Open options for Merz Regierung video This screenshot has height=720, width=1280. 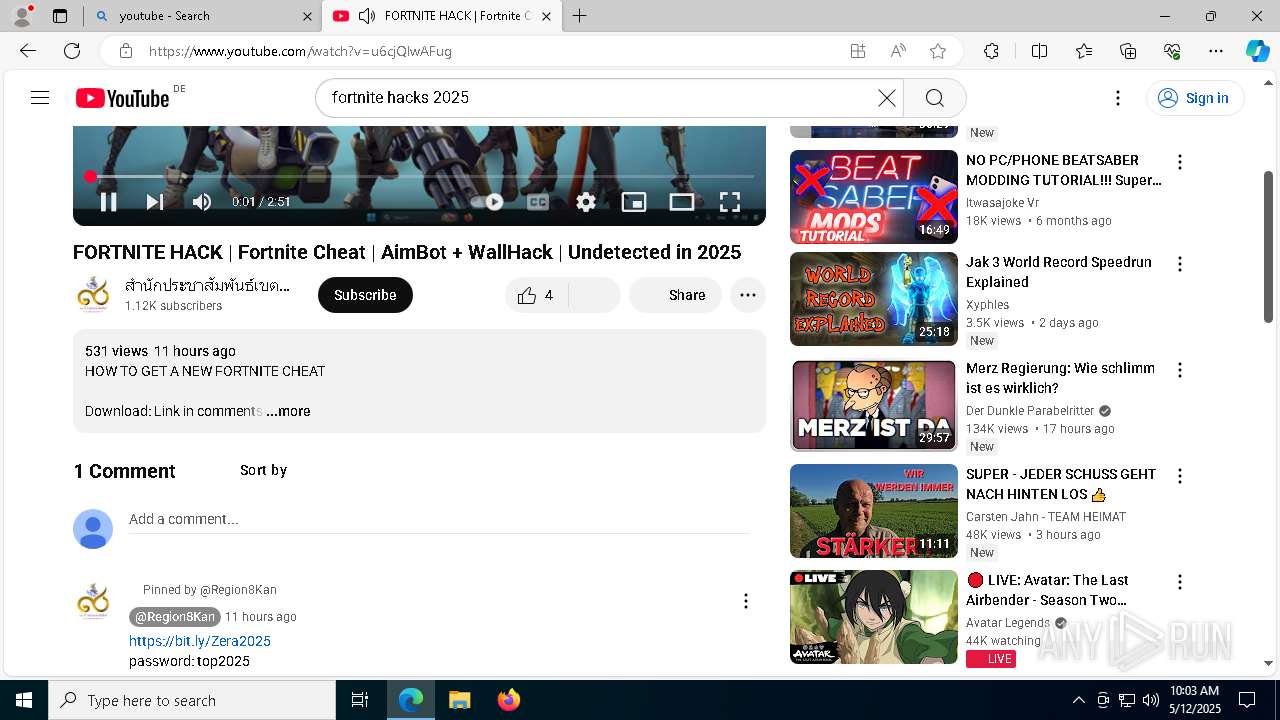point(1180,370)
